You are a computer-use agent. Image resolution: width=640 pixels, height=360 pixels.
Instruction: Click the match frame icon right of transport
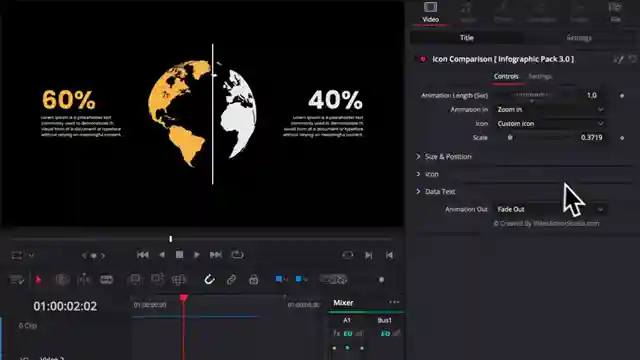348,255
